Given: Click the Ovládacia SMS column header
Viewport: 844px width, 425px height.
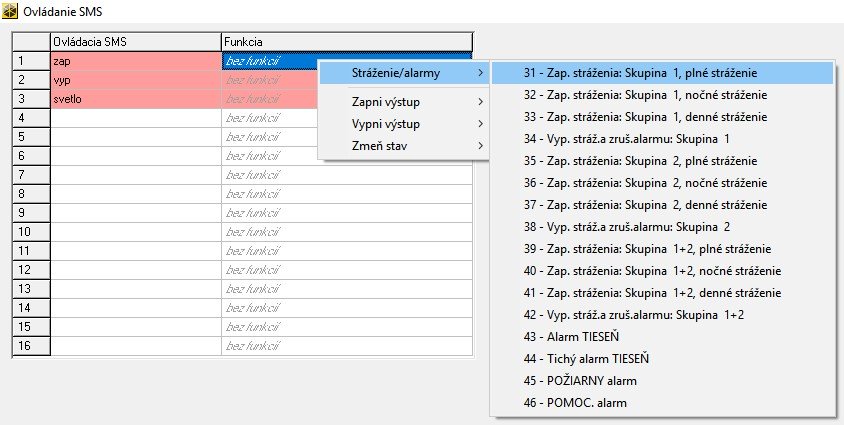Looking at the screenshot, I should [x=135, y=41].
